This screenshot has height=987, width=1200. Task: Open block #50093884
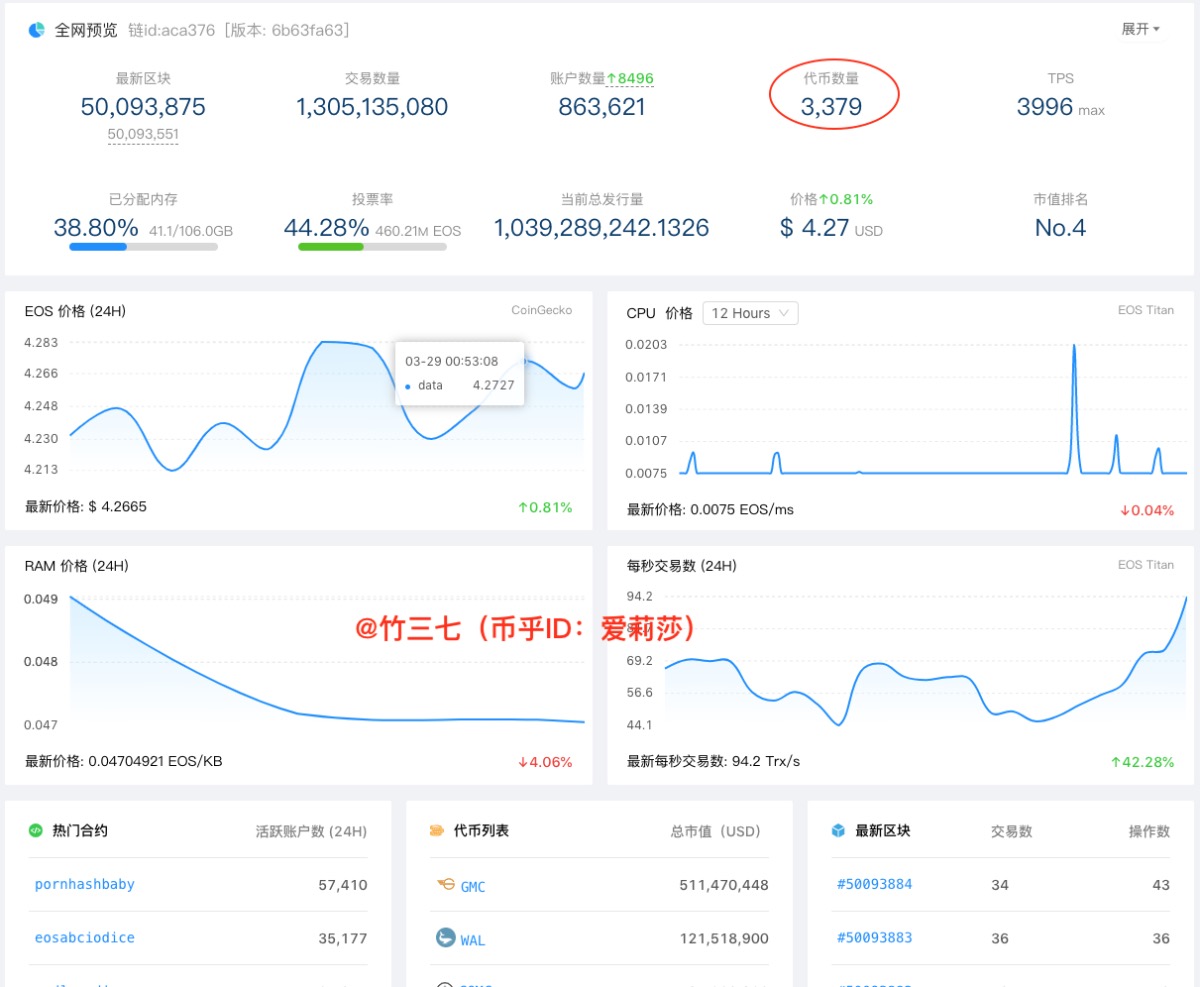pyautogui.click(x=874, y=884)
